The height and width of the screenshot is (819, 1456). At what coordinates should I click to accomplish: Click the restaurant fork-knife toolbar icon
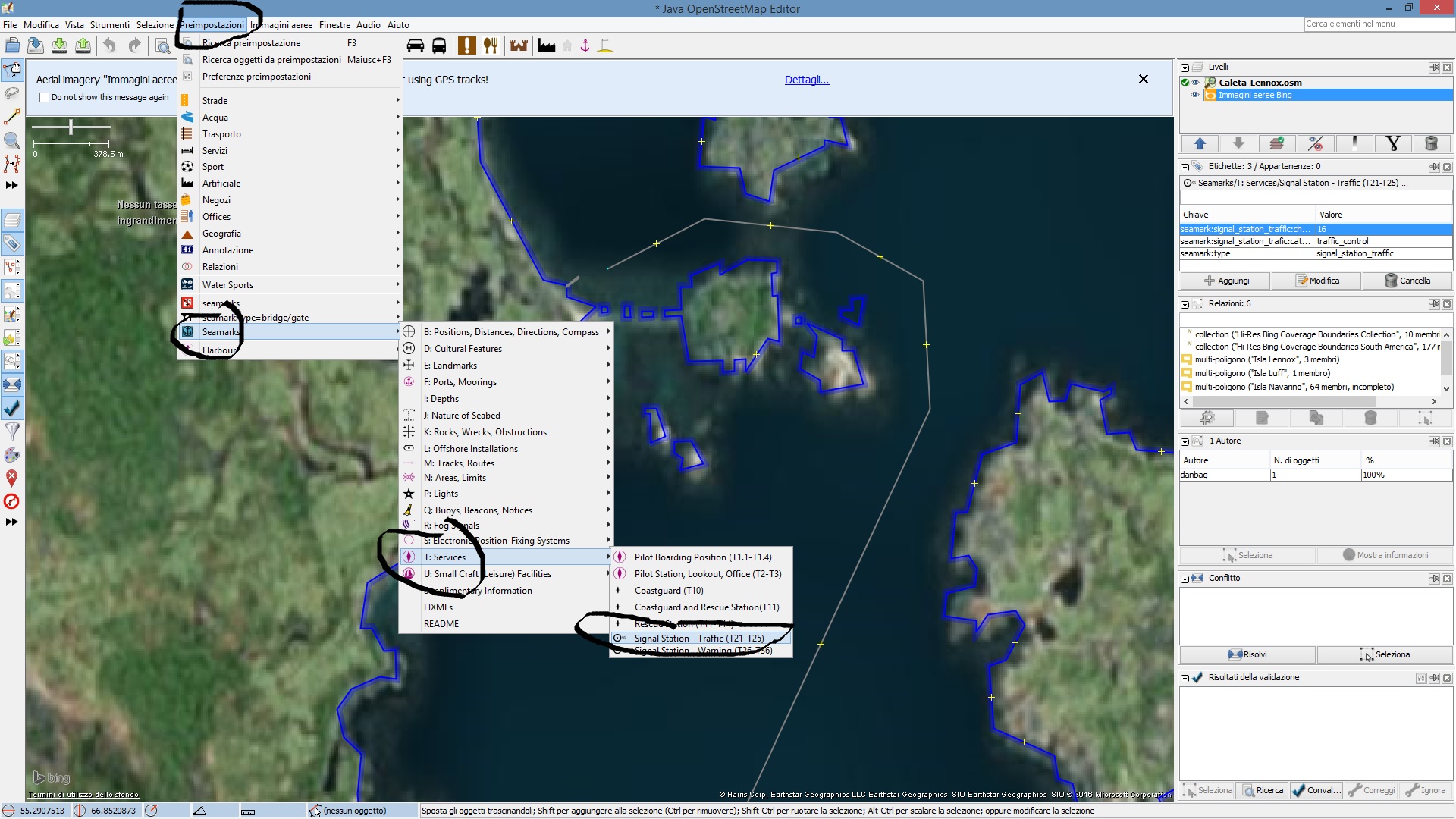point(491,45)
